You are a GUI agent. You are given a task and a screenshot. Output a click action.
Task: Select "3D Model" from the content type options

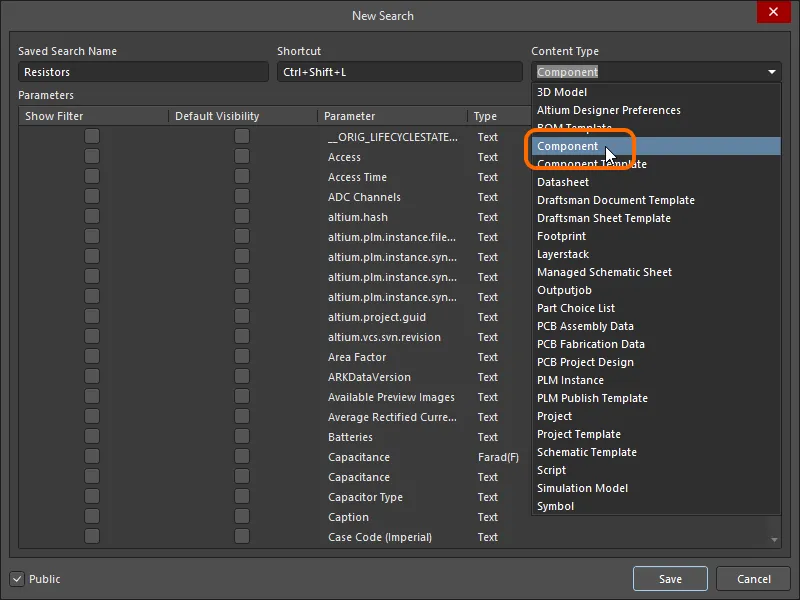pos(559,92)
